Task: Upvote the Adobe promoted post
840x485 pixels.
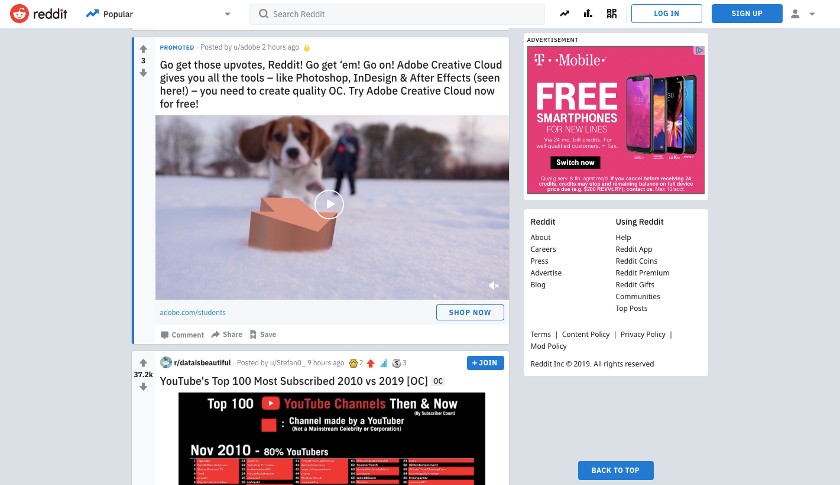Action: [143, 49]
